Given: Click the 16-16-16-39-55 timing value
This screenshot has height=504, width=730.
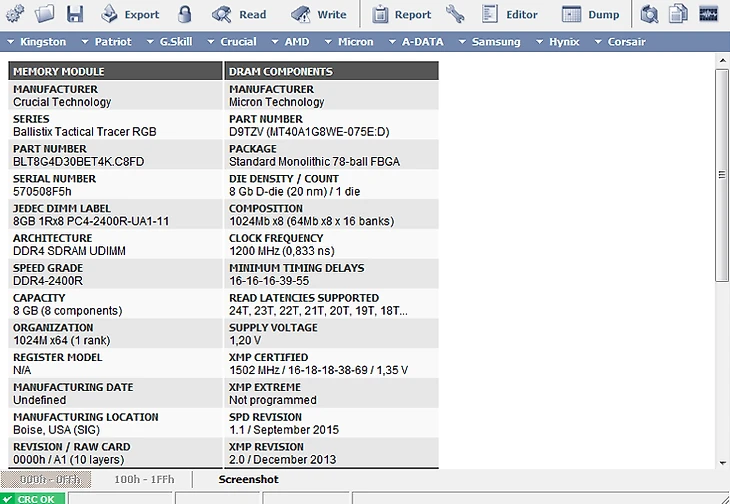Looking at the screenshot, I should 269,281.
